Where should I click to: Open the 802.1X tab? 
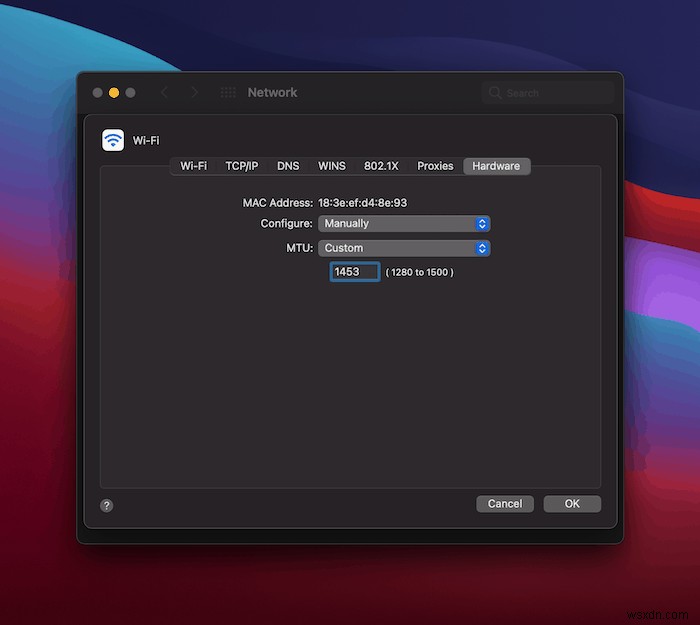381,166
